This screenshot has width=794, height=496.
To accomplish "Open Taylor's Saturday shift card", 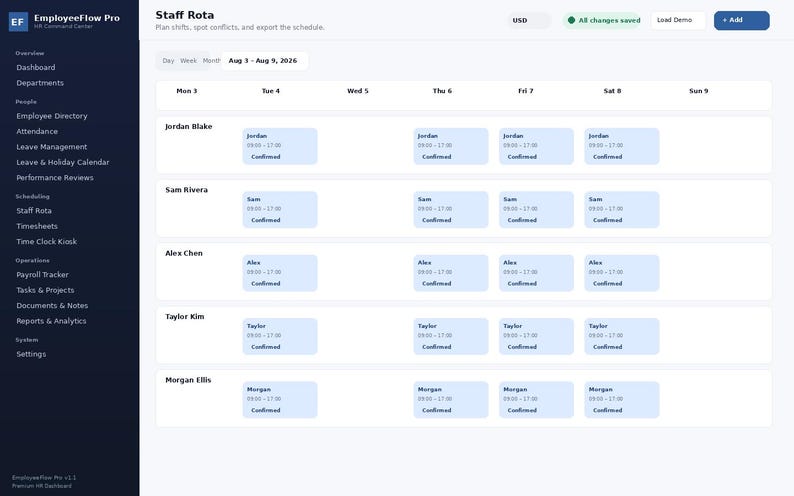I will (622, 337).
